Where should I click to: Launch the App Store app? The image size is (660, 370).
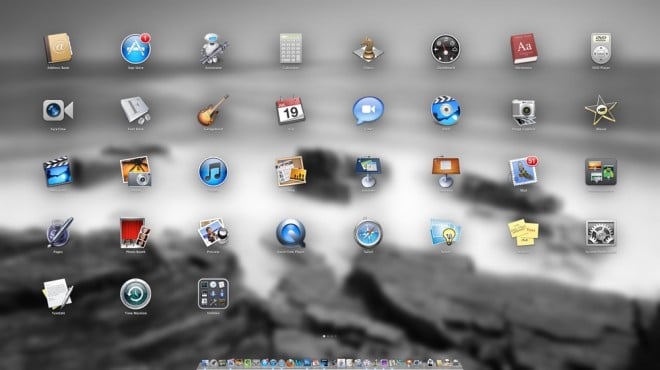136,49
